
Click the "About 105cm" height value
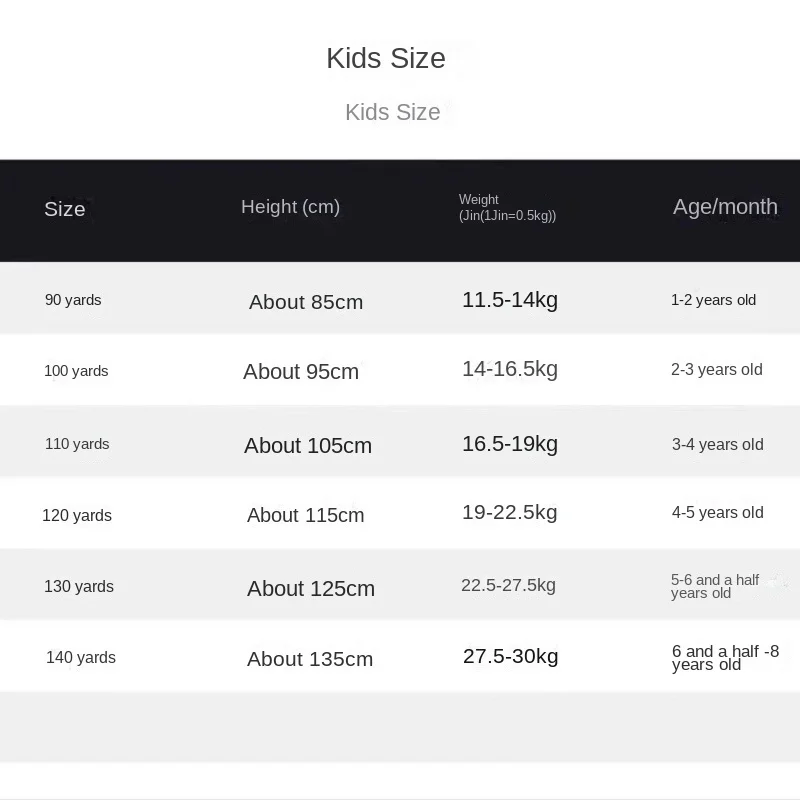[308, 446]
